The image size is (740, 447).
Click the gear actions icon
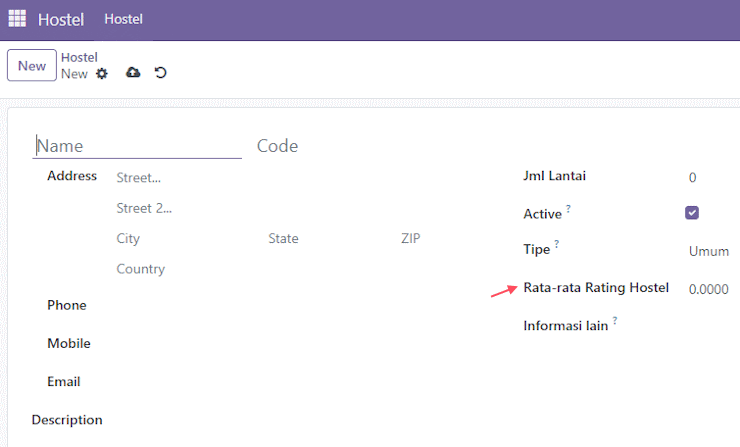tap(102, 74)
